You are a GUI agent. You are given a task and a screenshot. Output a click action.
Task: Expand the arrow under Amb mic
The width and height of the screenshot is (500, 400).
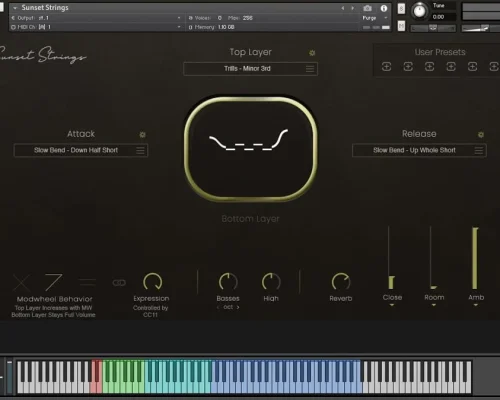pyautogui.click(x=476, y=305)
